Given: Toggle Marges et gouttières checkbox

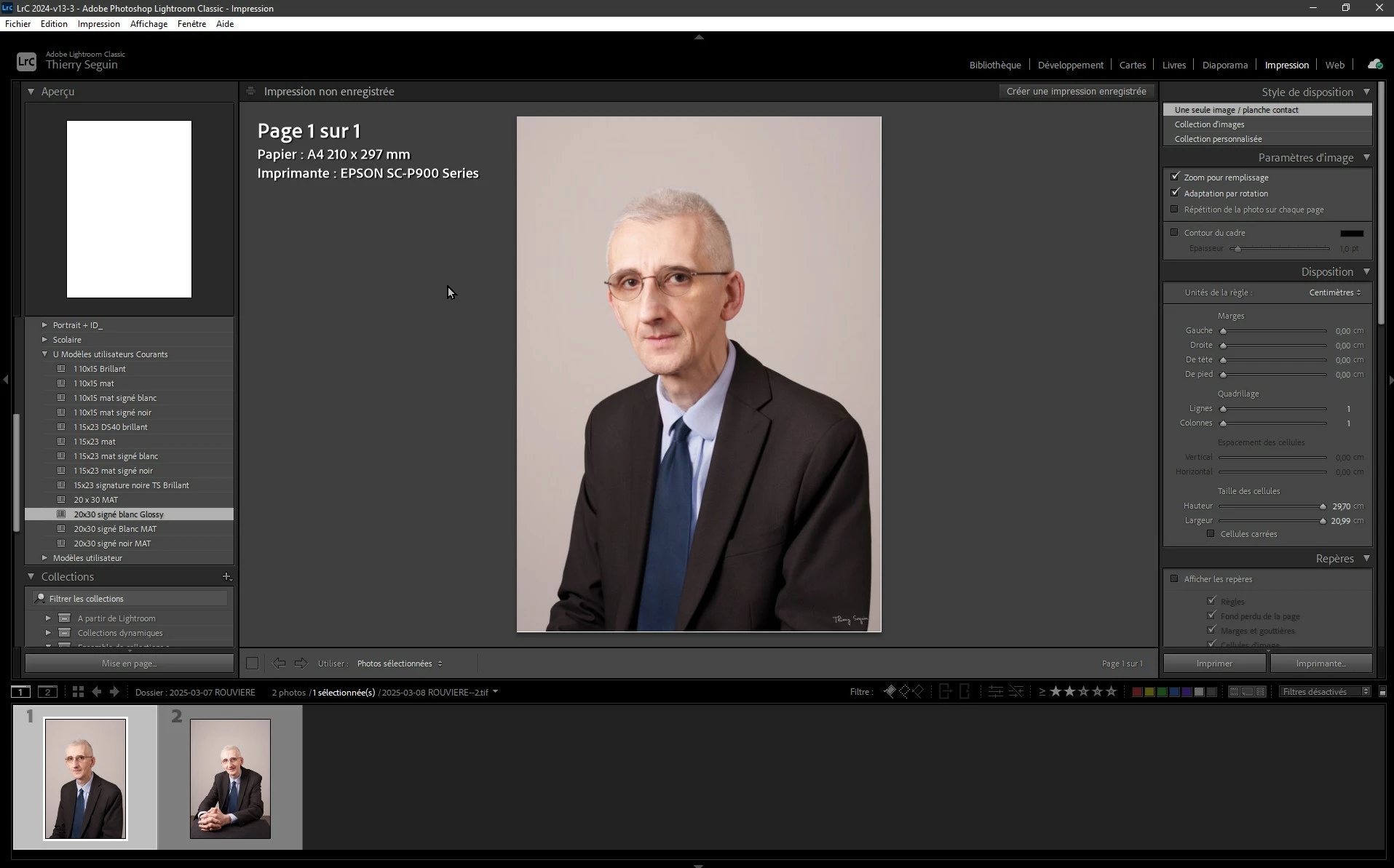Looking at the screenshot, I should 1211,630.
